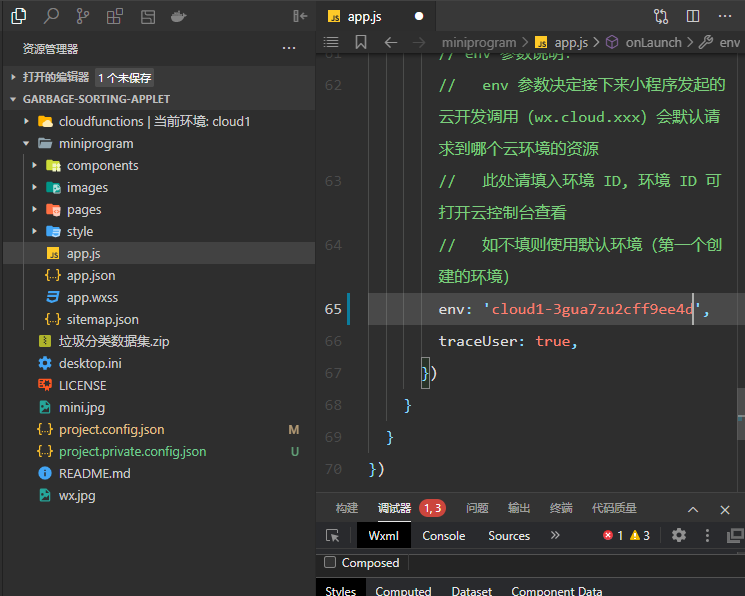This screenshot has width=745, height=596.
Task: Click the miniprogram breadcrumb
Action: point(479,43)
